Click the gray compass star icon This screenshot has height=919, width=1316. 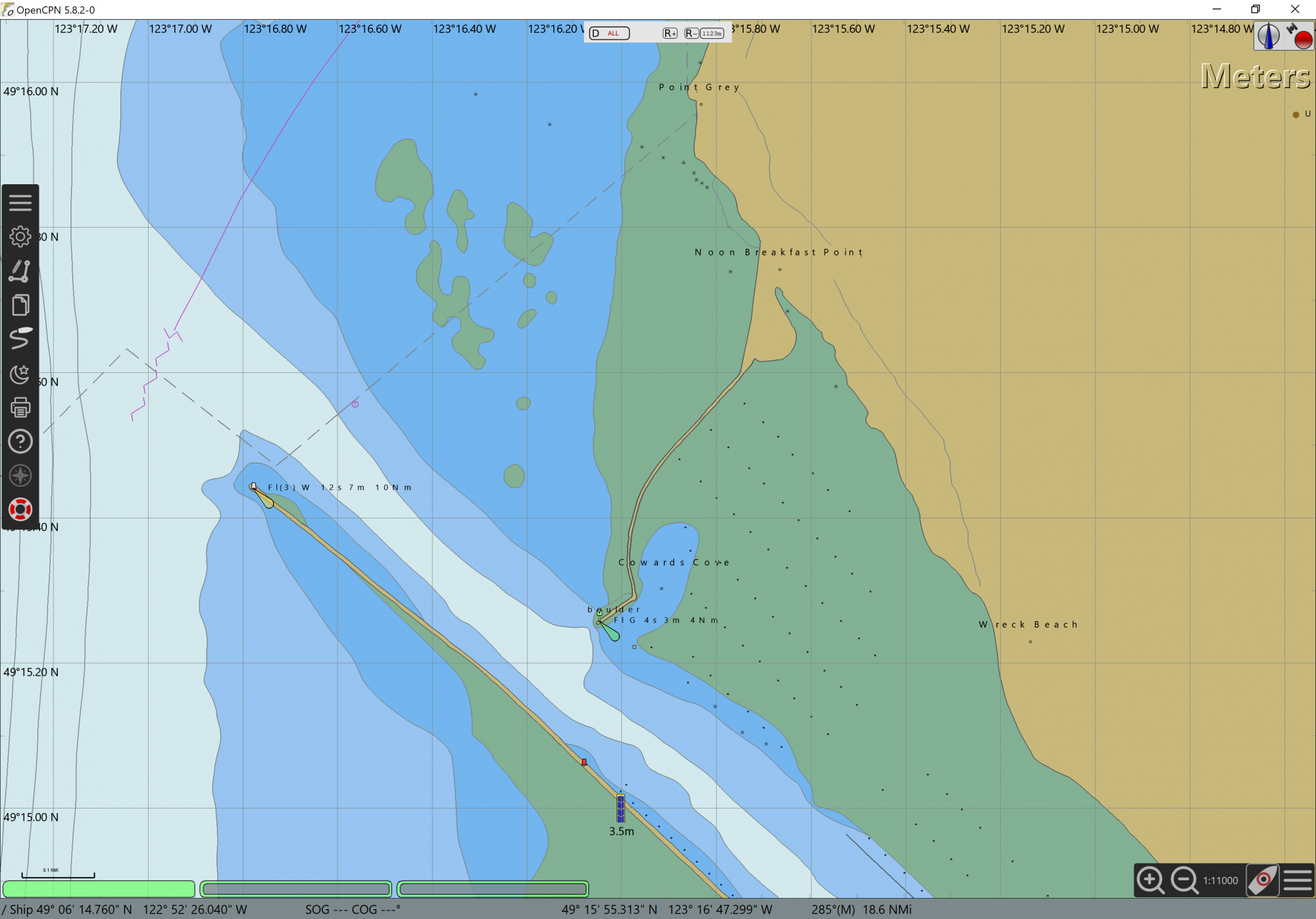coord(20,476)
